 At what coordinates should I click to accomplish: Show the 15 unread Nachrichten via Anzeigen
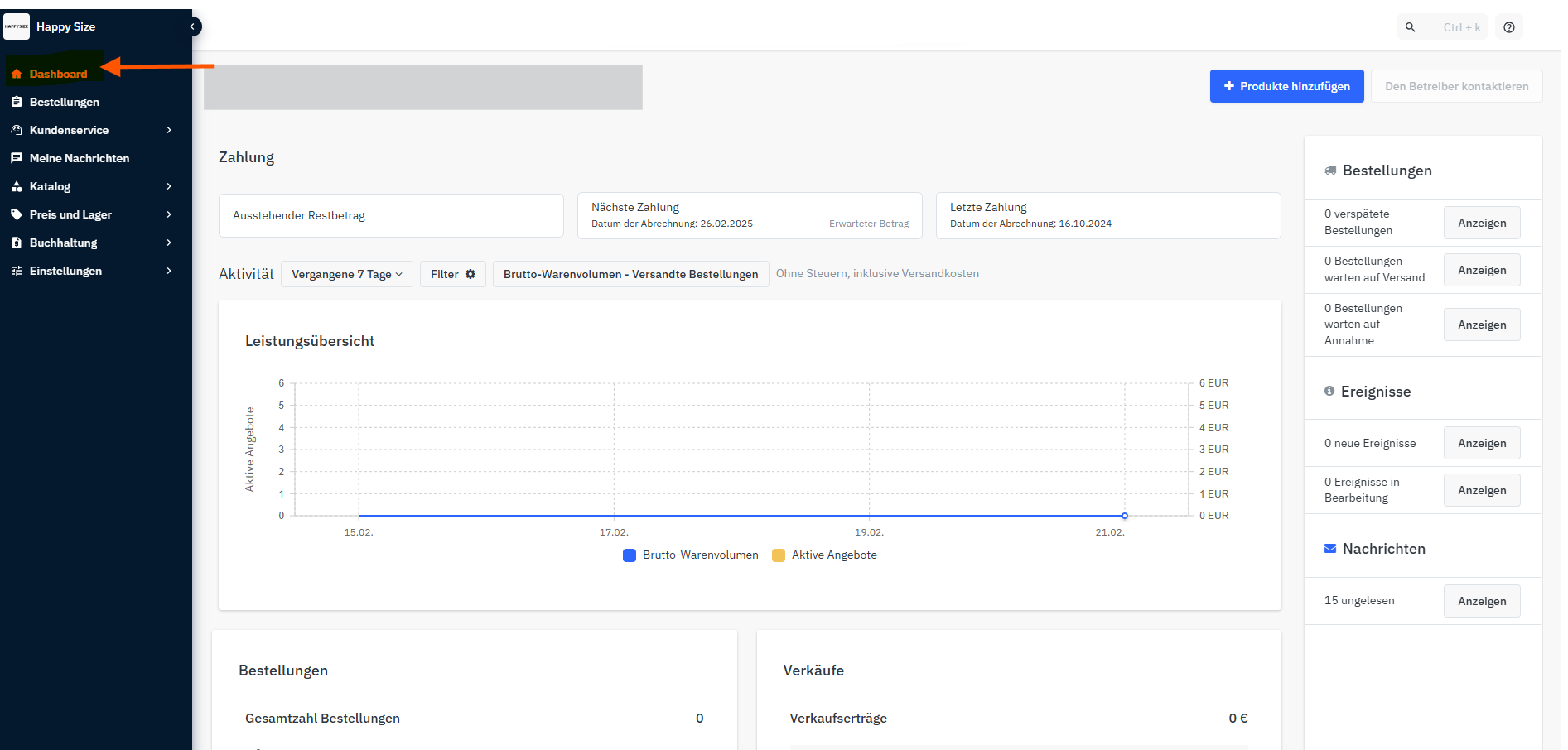coord(1482,601)
